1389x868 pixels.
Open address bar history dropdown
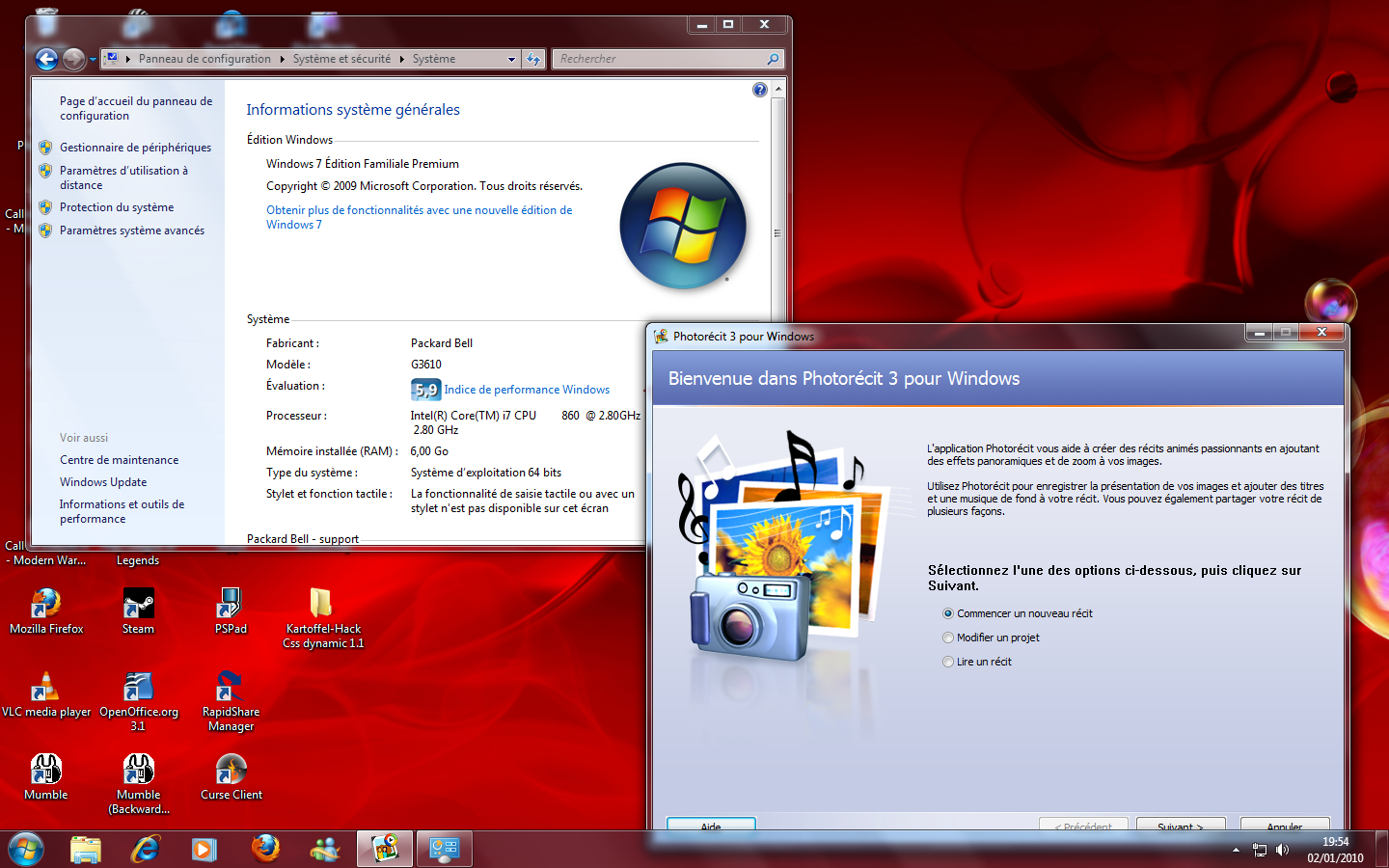[x=512, y=59]
